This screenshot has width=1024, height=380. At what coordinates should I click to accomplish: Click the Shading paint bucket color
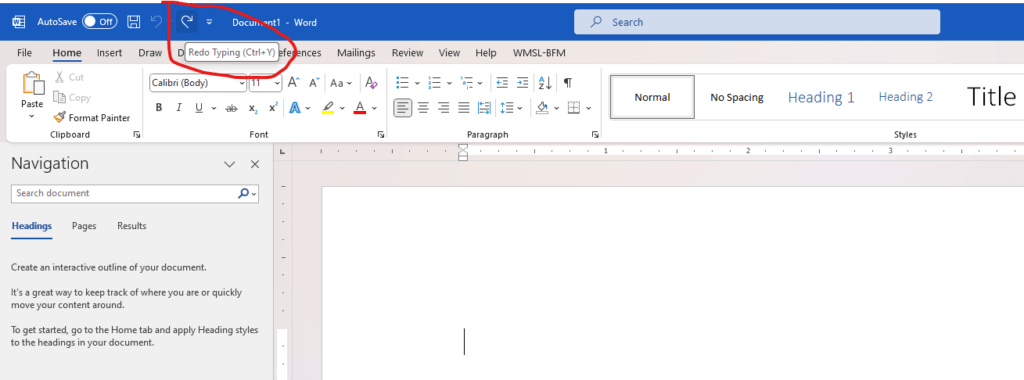[542, 108]
